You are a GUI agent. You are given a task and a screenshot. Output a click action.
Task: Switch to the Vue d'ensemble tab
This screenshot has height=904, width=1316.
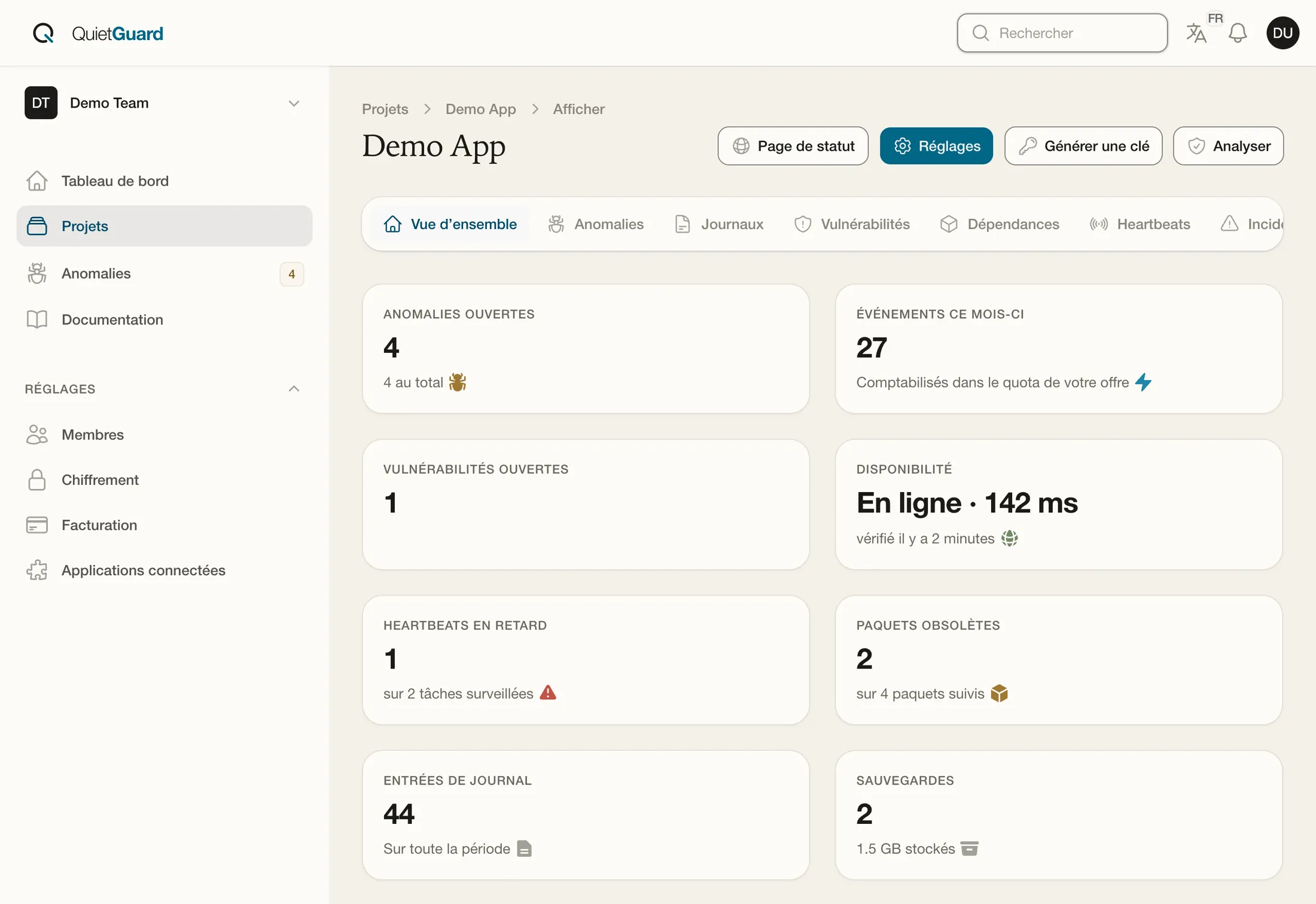450,224
